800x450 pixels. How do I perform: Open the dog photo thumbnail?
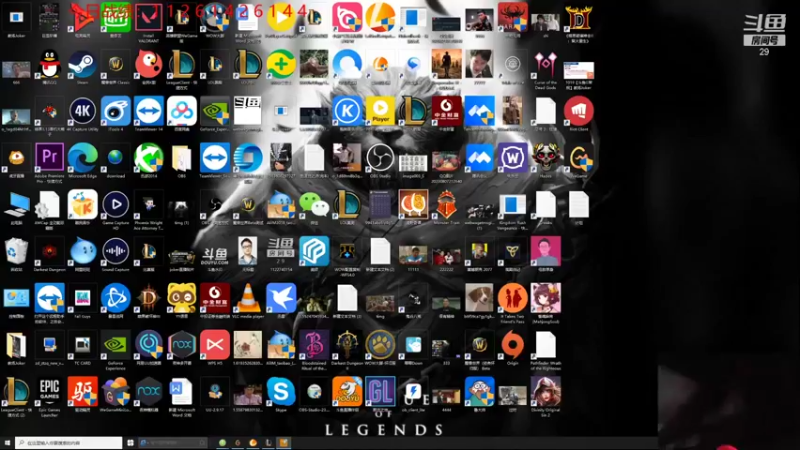pyautogui.click(x=479, y=298)
